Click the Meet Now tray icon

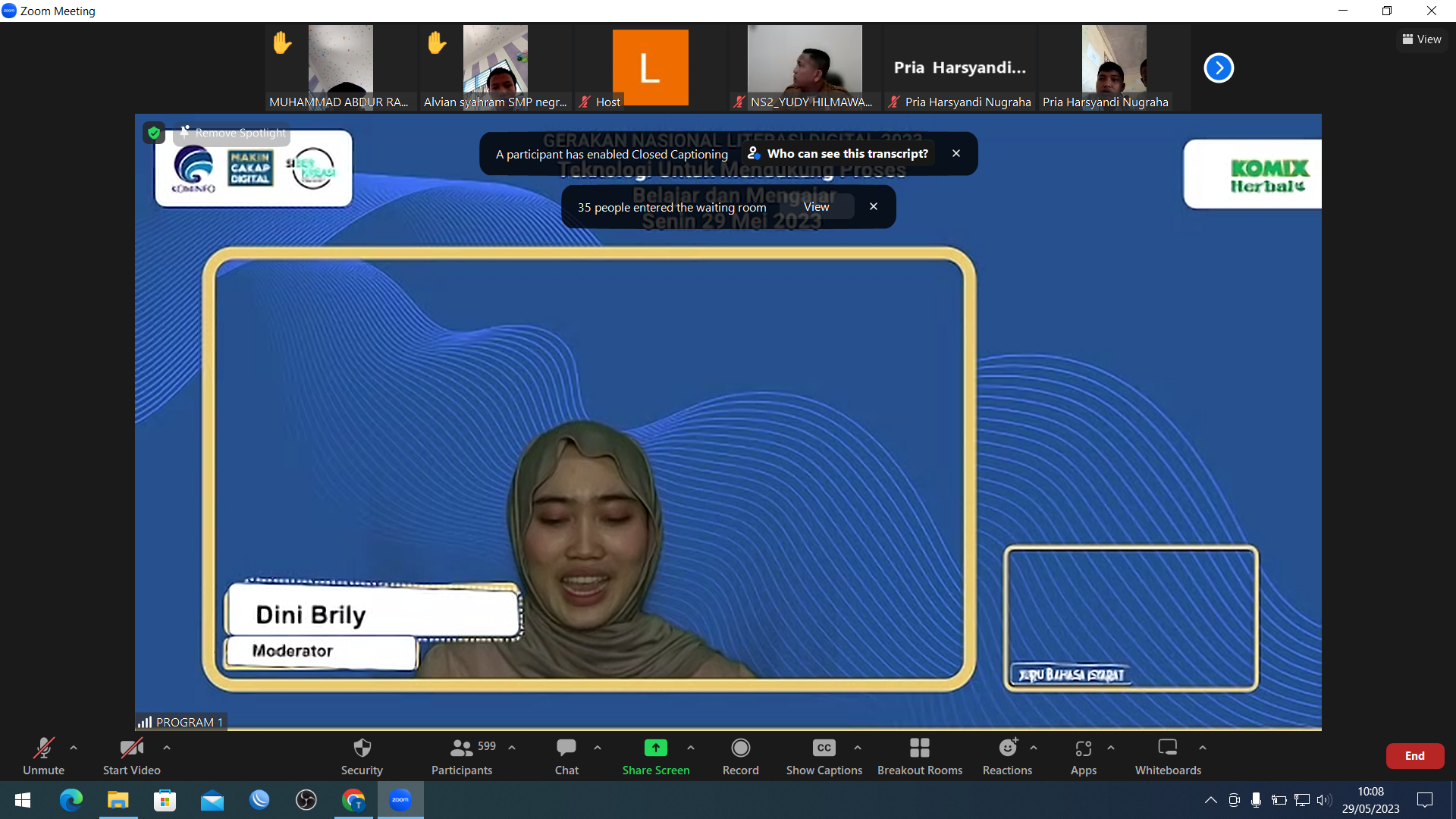tap(1235, 800)
